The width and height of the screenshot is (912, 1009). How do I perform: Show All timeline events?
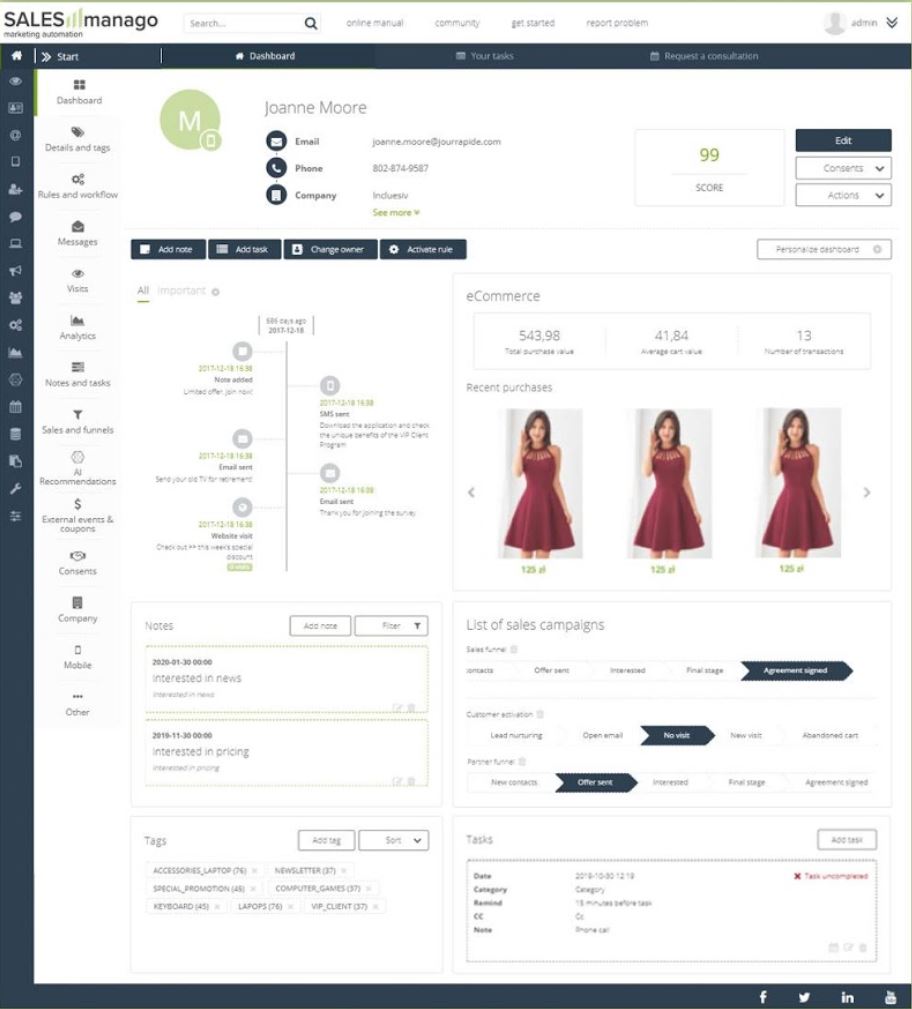142,291
